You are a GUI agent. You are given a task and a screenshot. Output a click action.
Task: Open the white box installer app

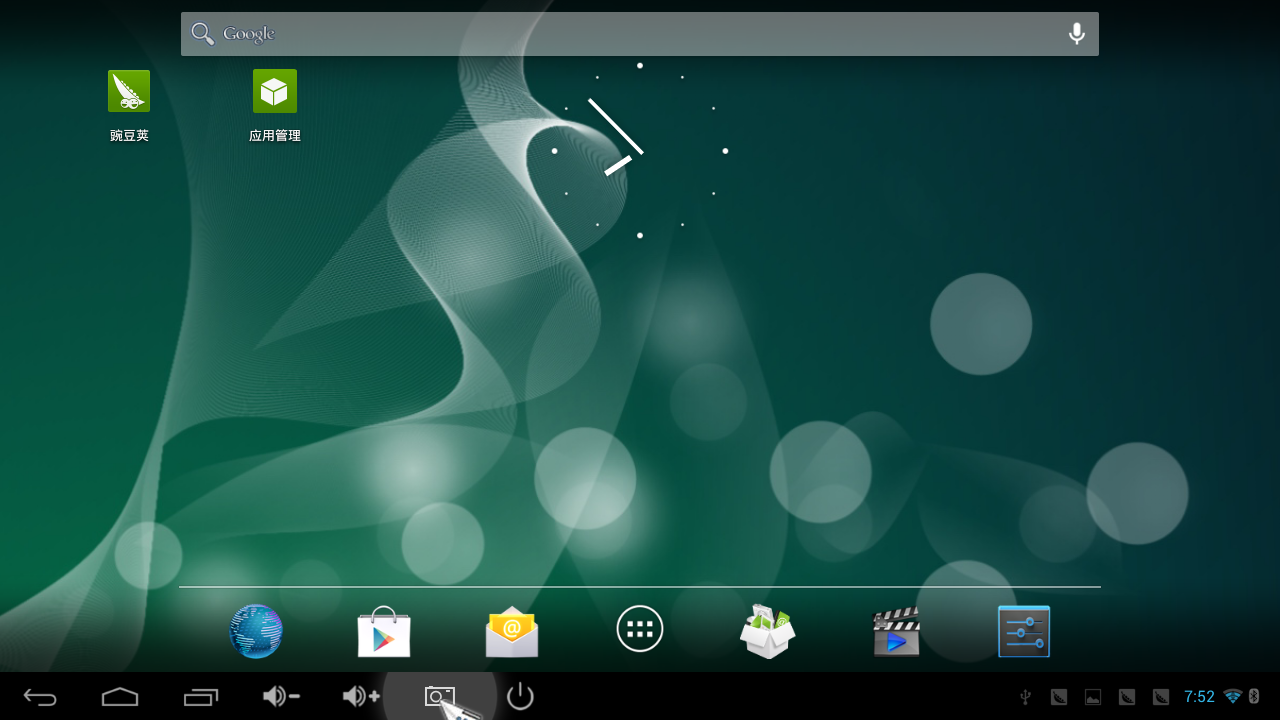click(768, 631)
